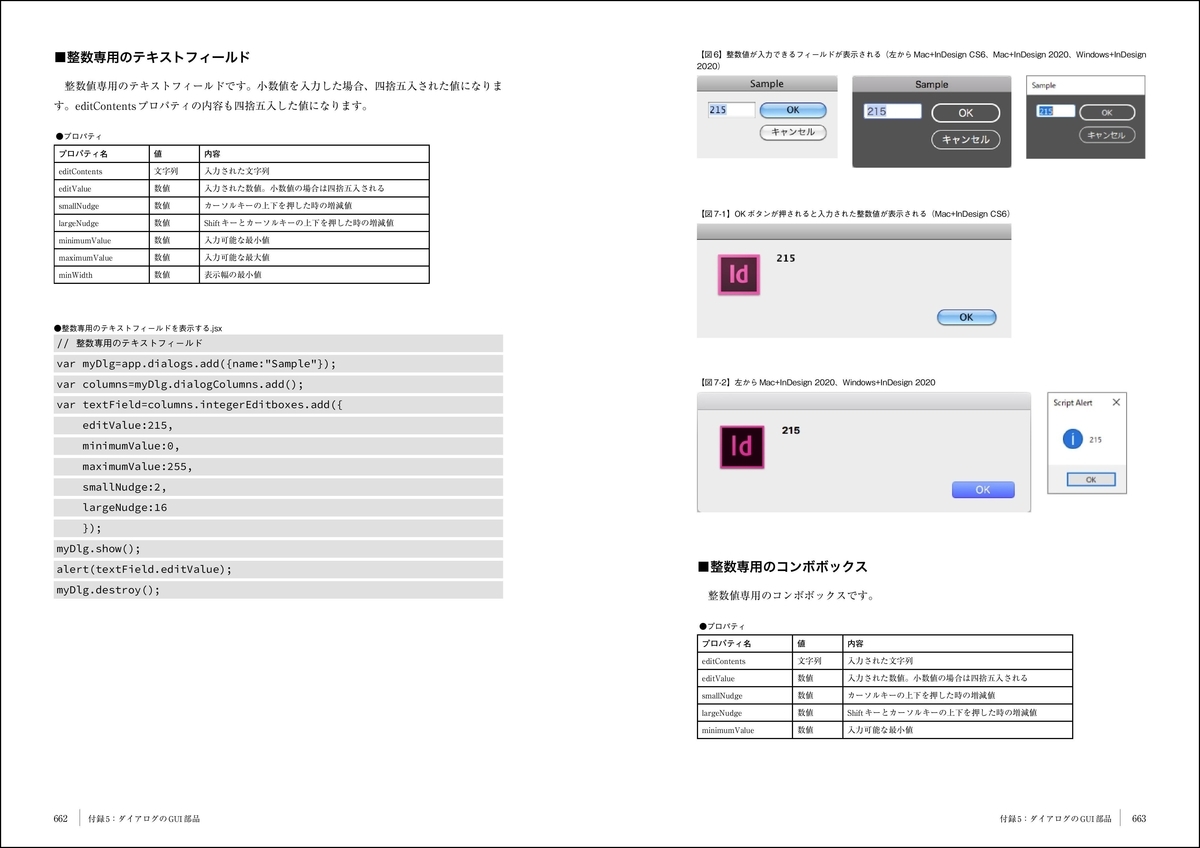Click the smallNudge:2, code line

278,487
